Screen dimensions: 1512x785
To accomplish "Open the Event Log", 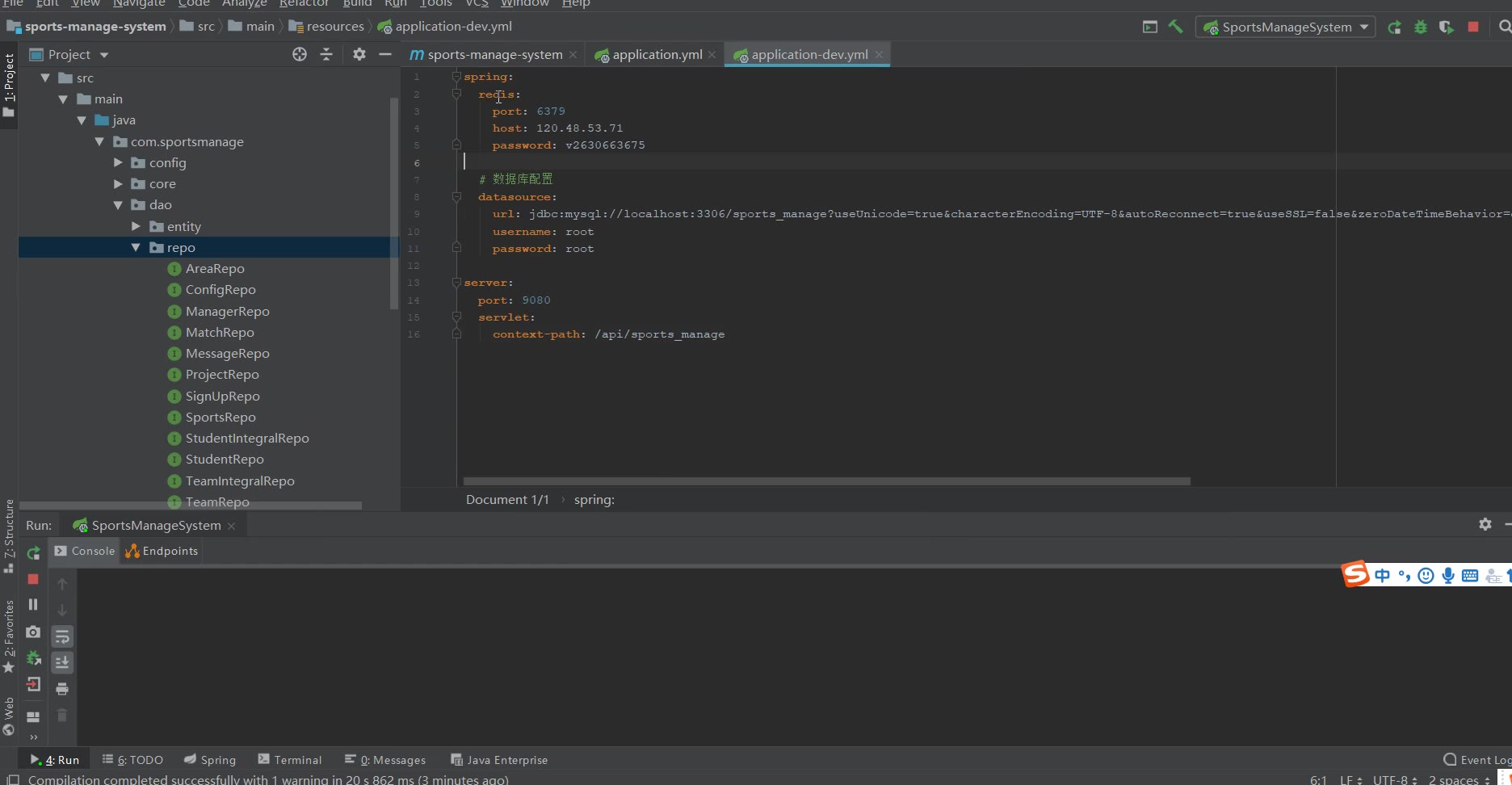I will [x=1477, y=760].
